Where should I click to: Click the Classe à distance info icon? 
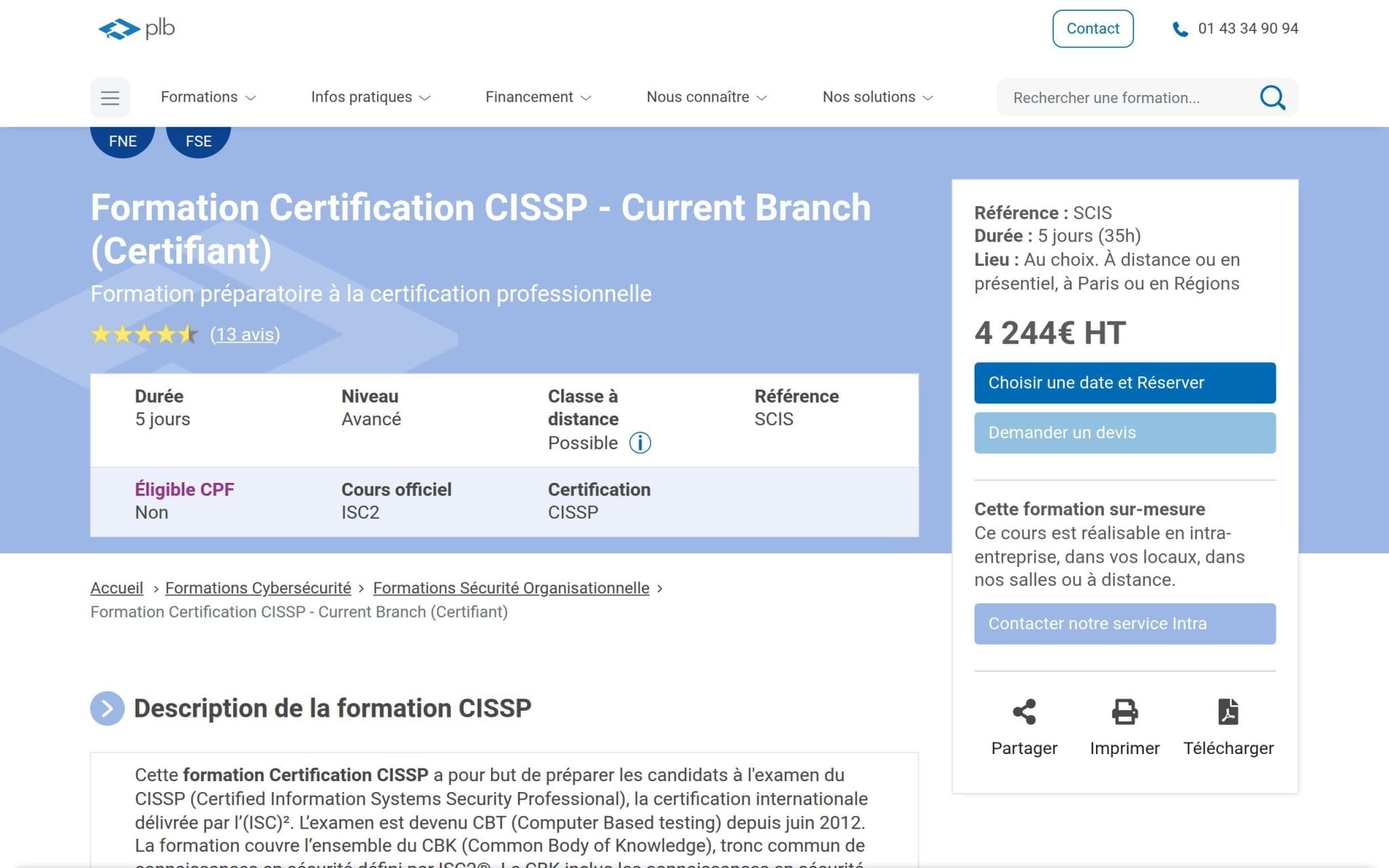click(640, 443)
